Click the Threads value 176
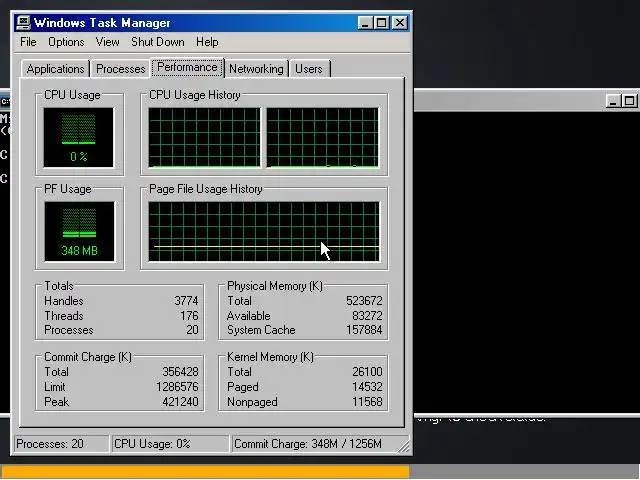The image size is (640, 480). (x=189, y=316)
